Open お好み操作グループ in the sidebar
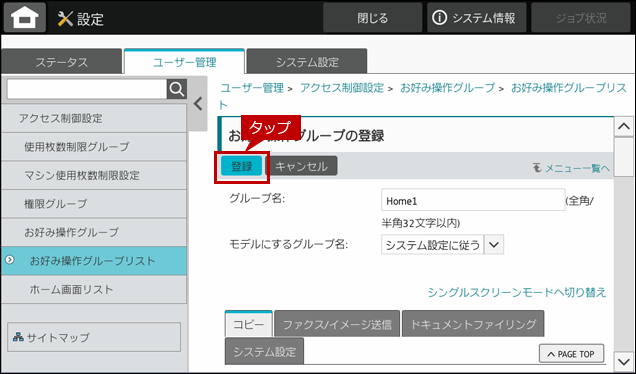 click(94, 232)
